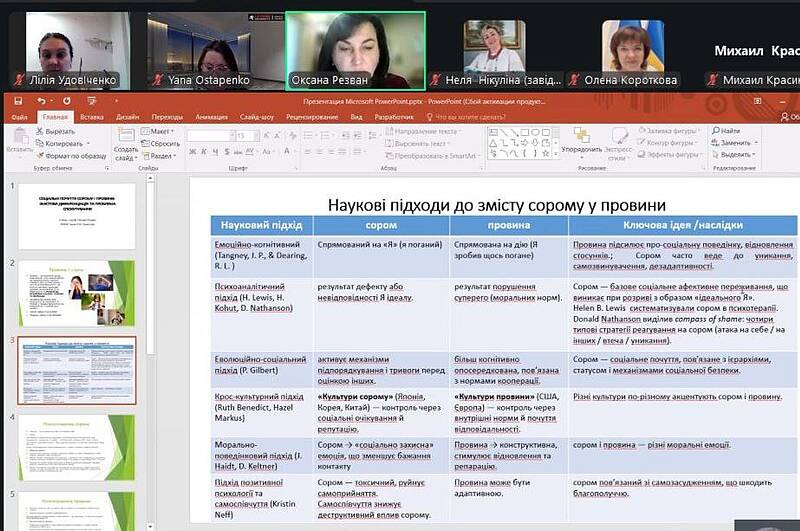Click the Undo arrow icon

click(41, 101)
